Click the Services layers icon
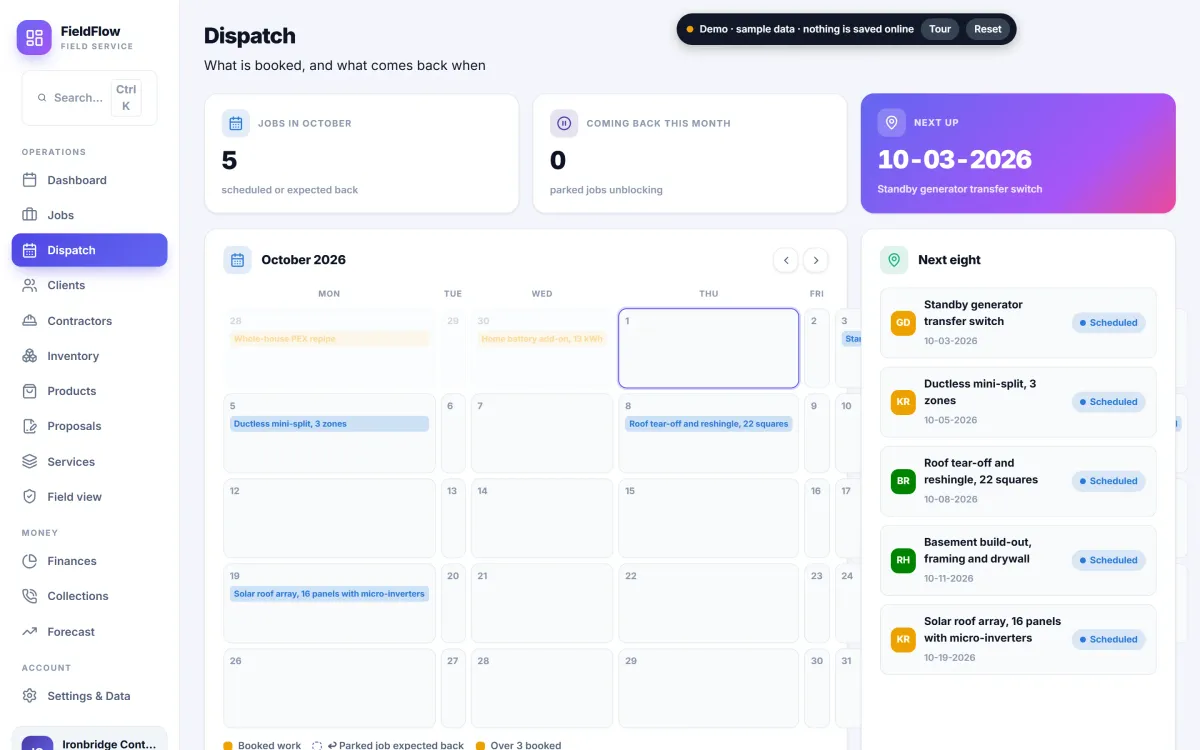Image resolution: width=1200 pixels, height=750 pixels. point(30,462)
